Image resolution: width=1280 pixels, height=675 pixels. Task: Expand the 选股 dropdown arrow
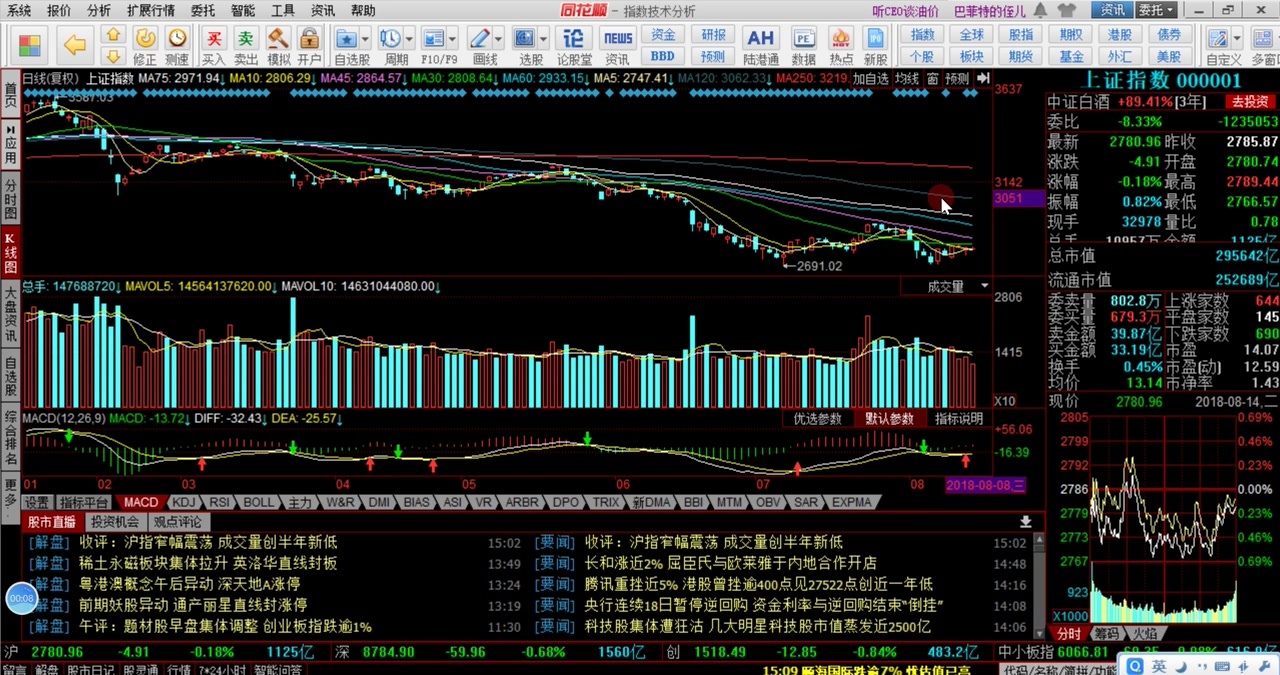[x=543, y=39]
